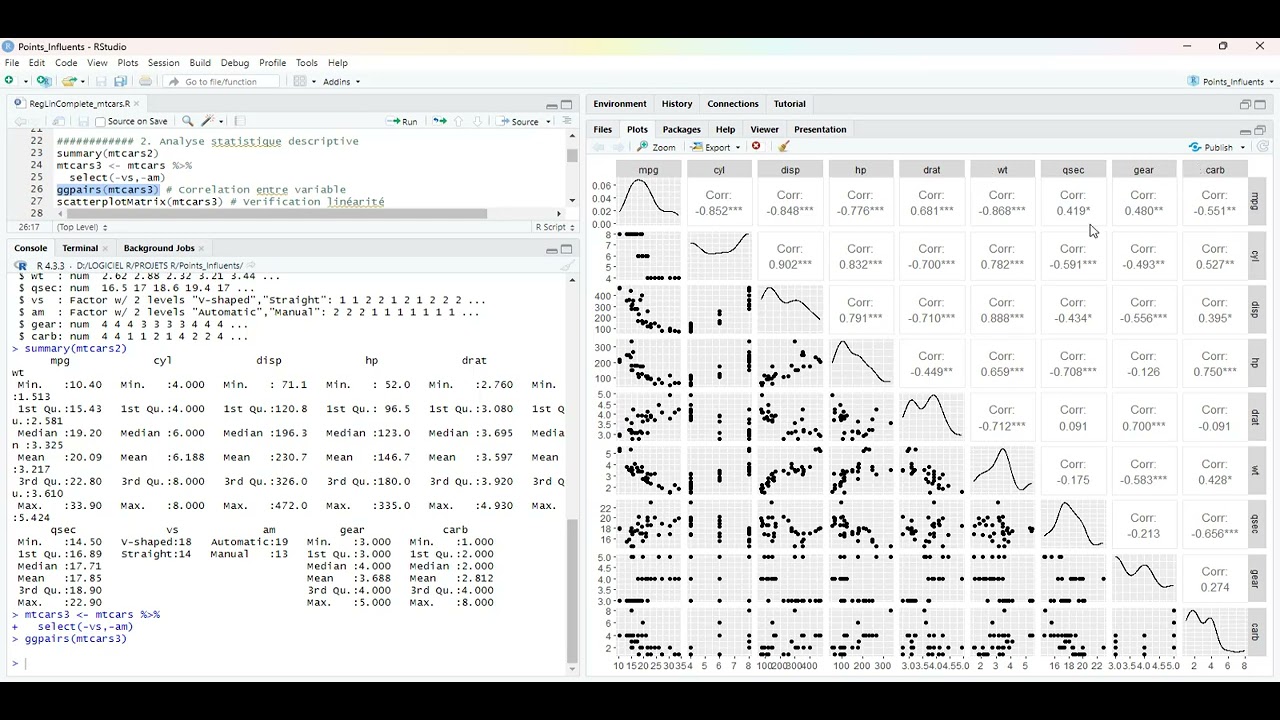This screenshot has height=720, width=1280.
Task: Go to the next section with the down arrow
Action: (477, 121)
